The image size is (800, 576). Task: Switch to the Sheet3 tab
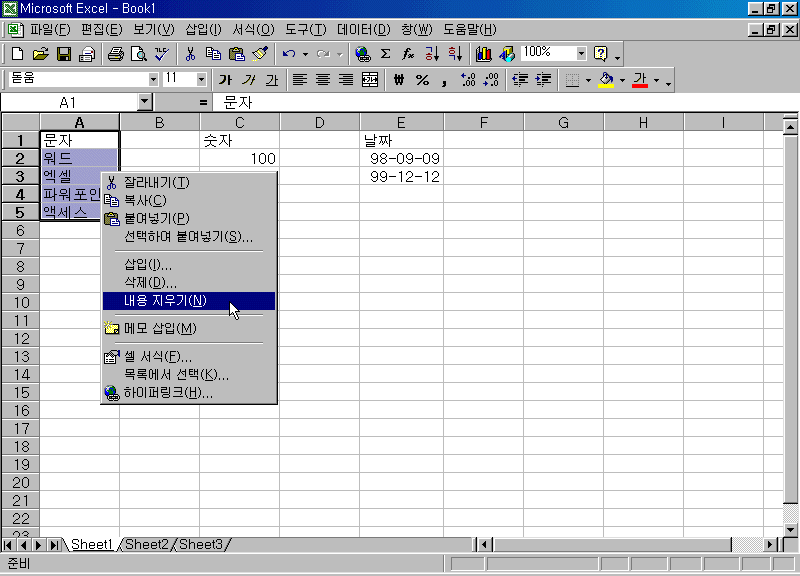201,544
